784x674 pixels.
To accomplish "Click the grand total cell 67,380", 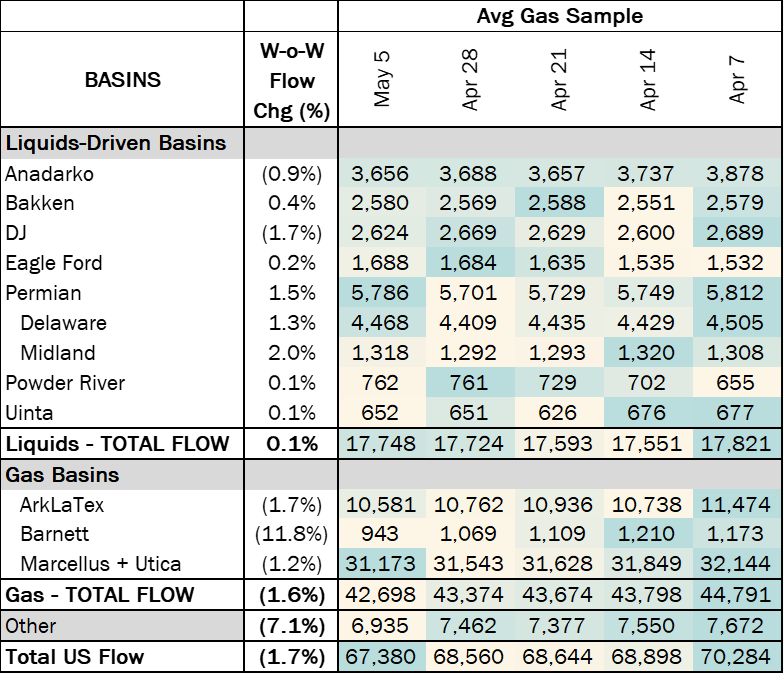I will (x=381, y=657).
